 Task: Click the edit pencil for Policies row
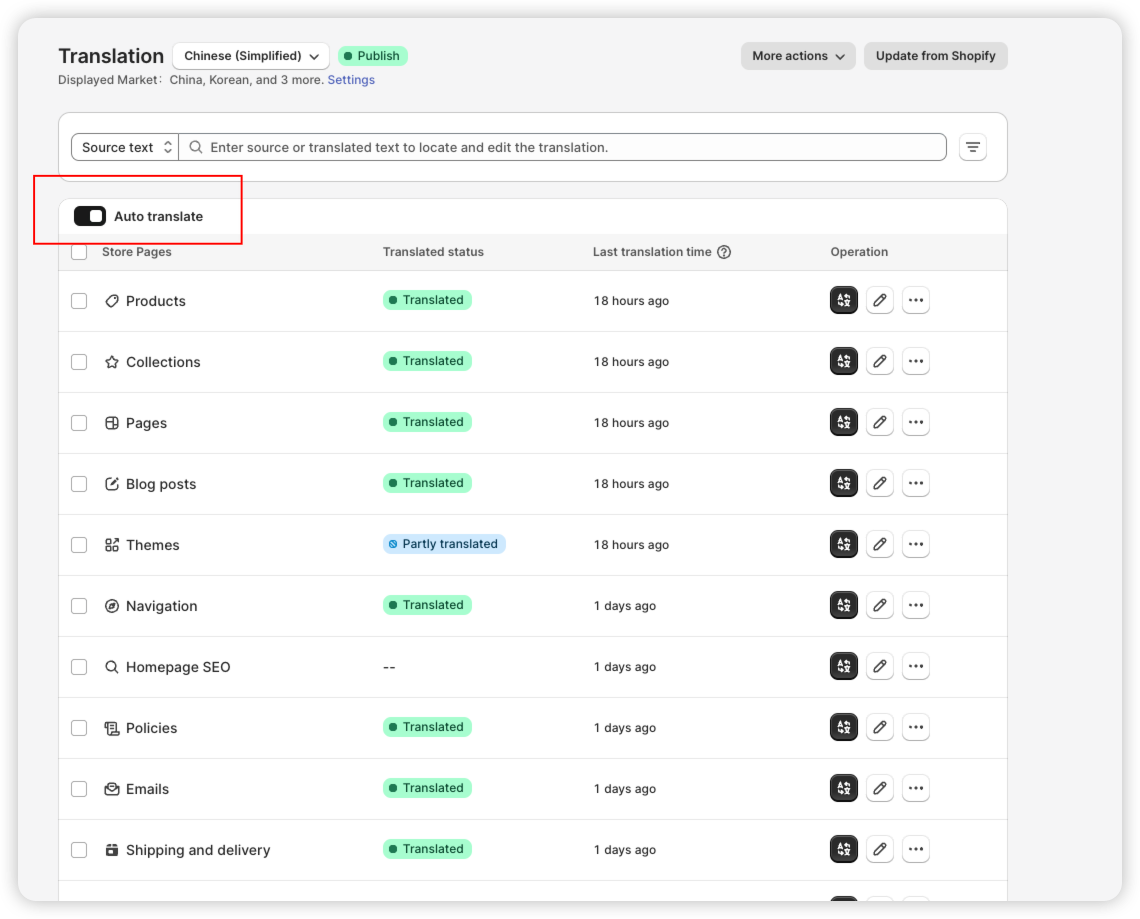[880, 728]
